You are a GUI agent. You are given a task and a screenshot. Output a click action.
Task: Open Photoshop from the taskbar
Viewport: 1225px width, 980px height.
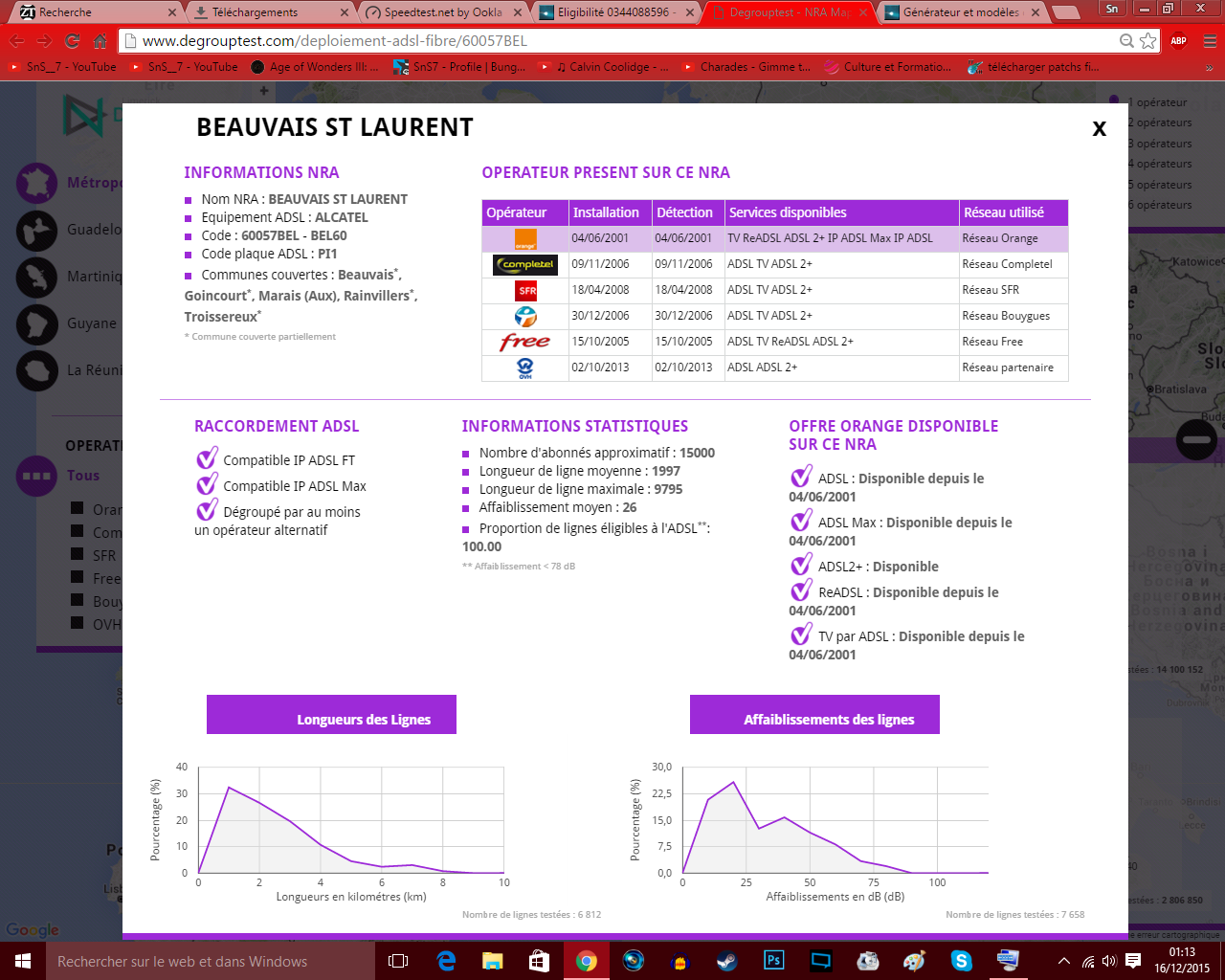point(774,961)
